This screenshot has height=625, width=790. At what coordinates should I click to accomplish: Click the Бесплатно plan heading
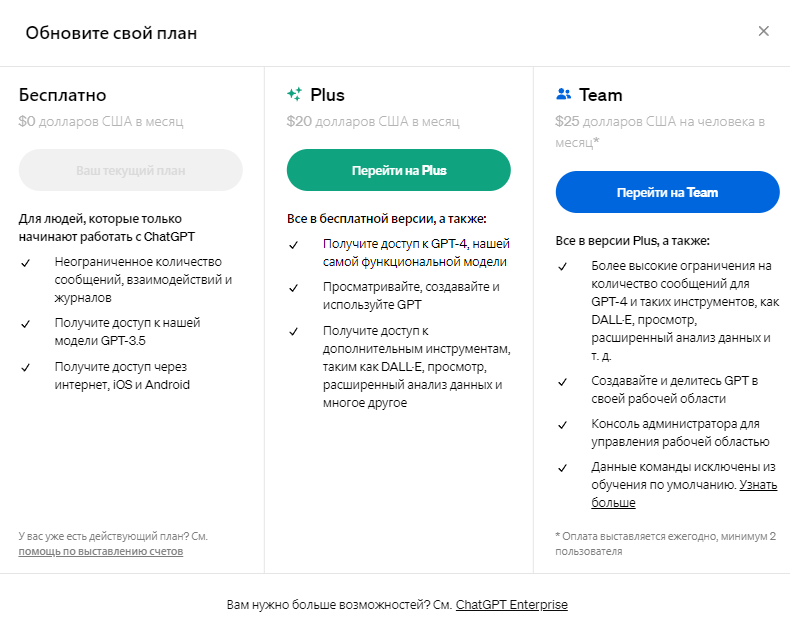pyautogui.click(x=62, y=95)
